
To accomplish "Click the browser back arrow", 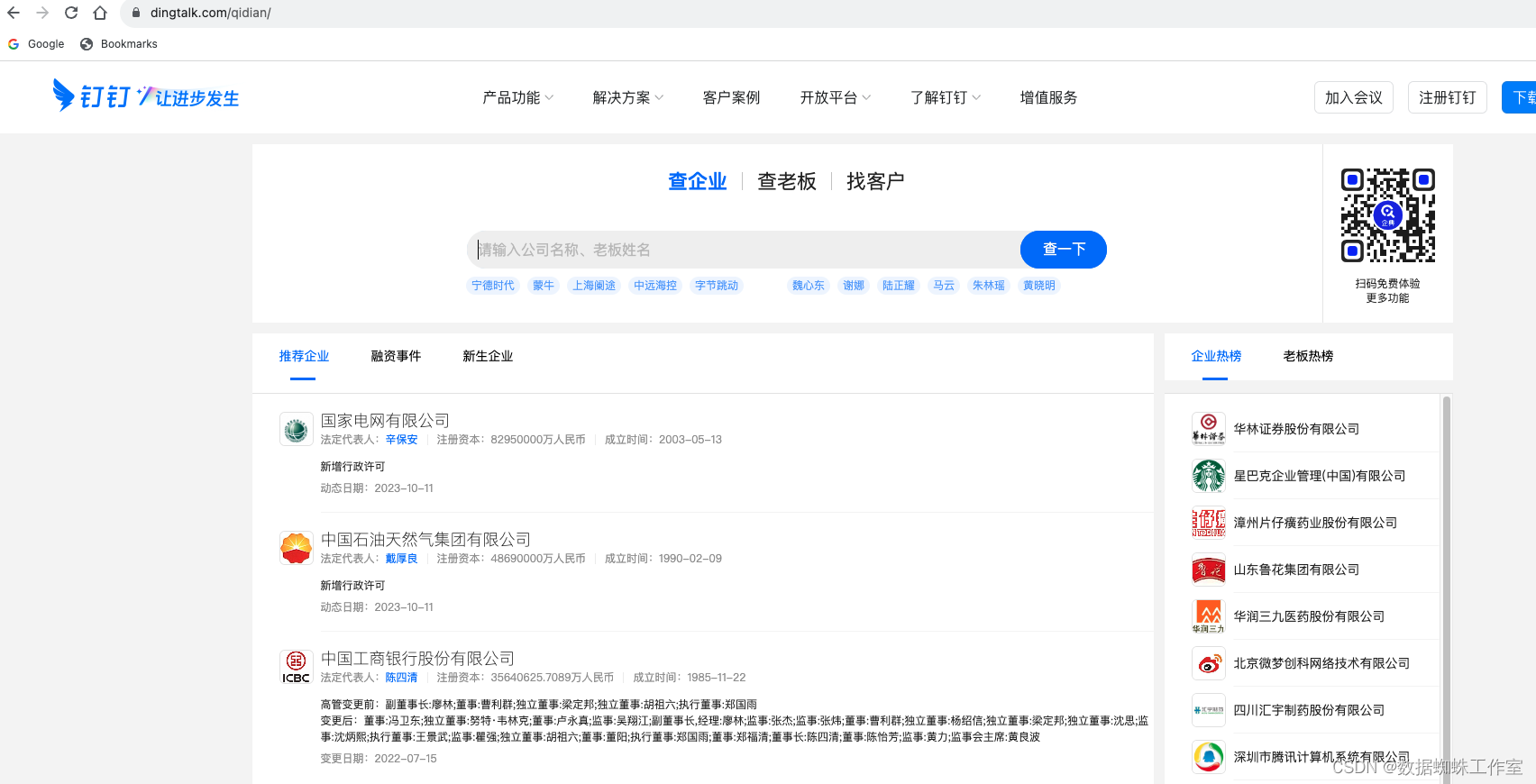I will tap(14, 13).
